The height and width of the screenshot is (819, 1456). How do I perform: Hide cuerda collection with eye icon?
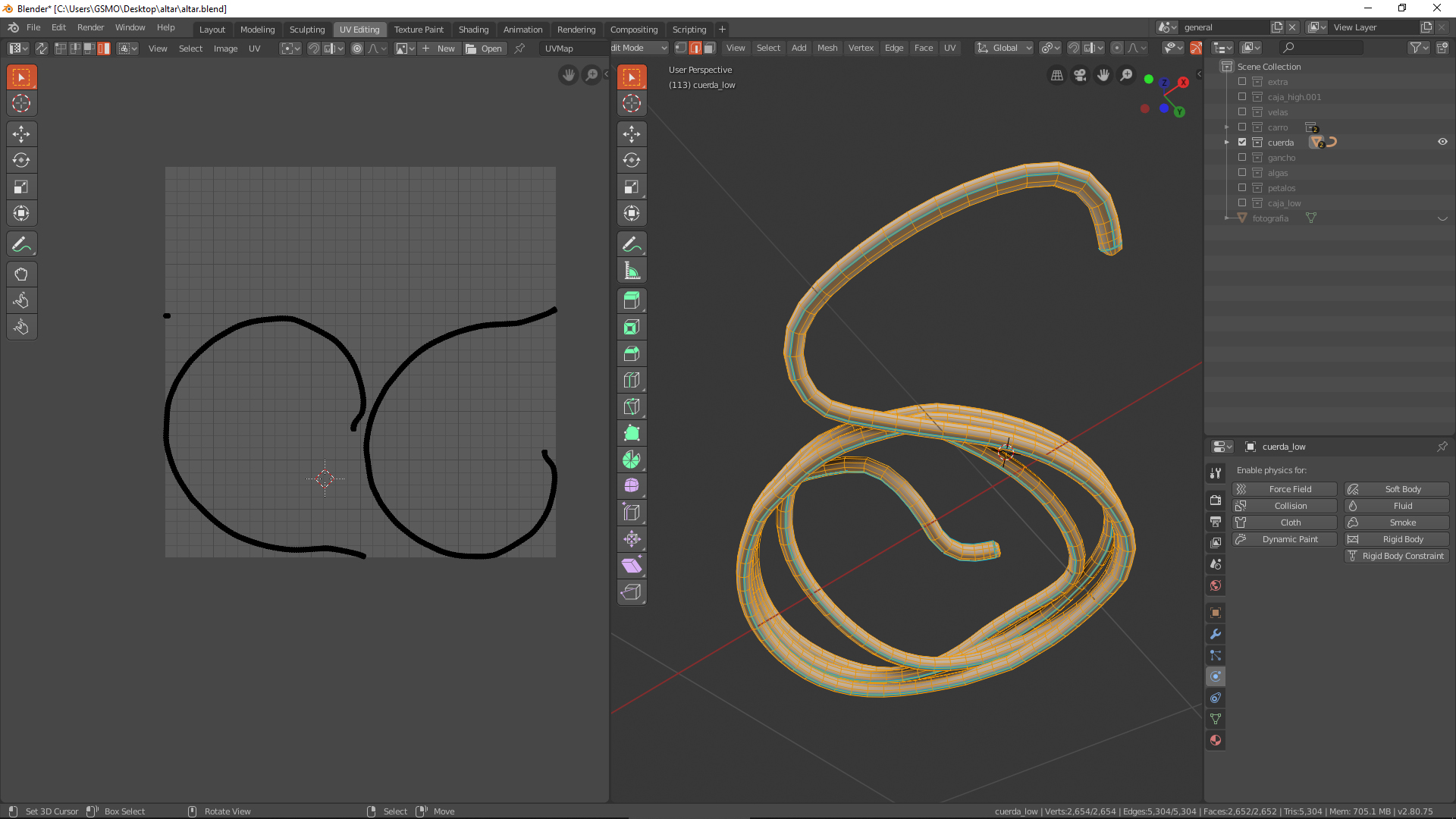click(1442, 142)
